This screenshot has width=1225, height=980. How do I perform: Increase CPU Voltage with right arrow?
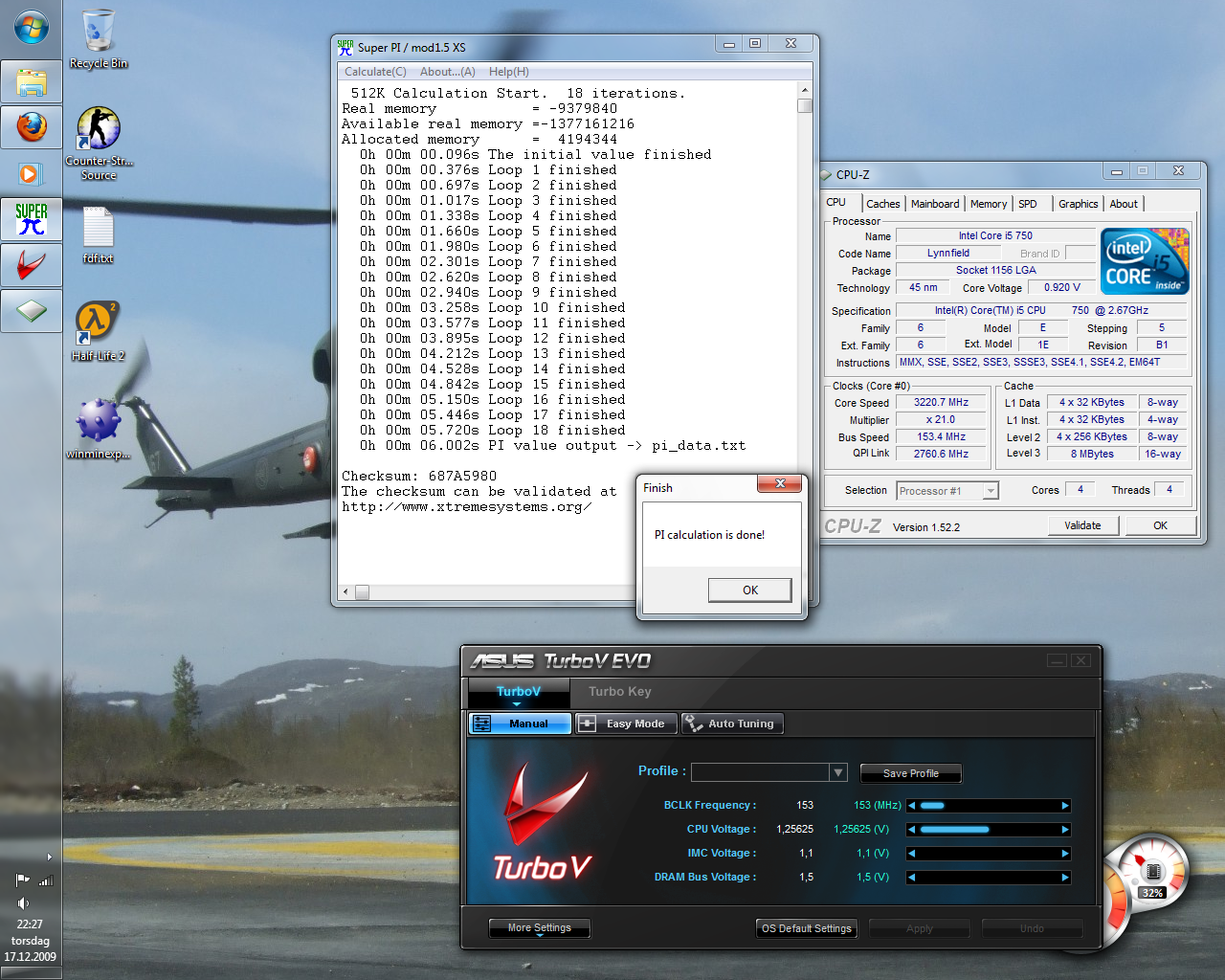(x=1065, y=830)
